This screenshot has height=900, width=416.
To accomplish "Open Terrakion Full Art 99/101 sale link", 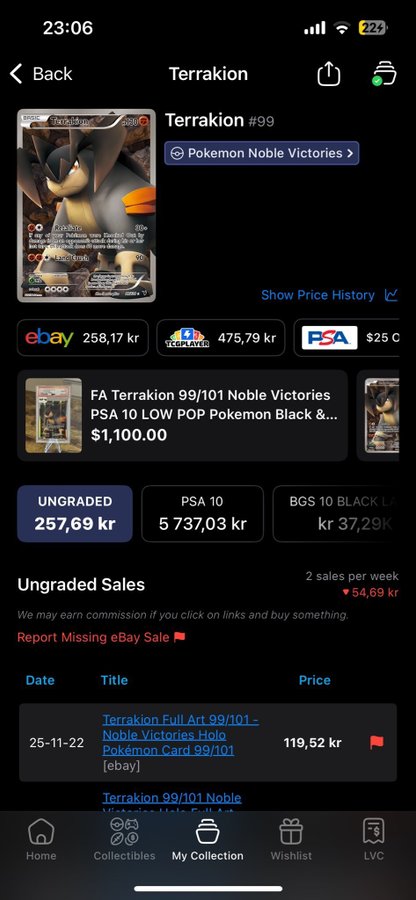I will 180,735.
